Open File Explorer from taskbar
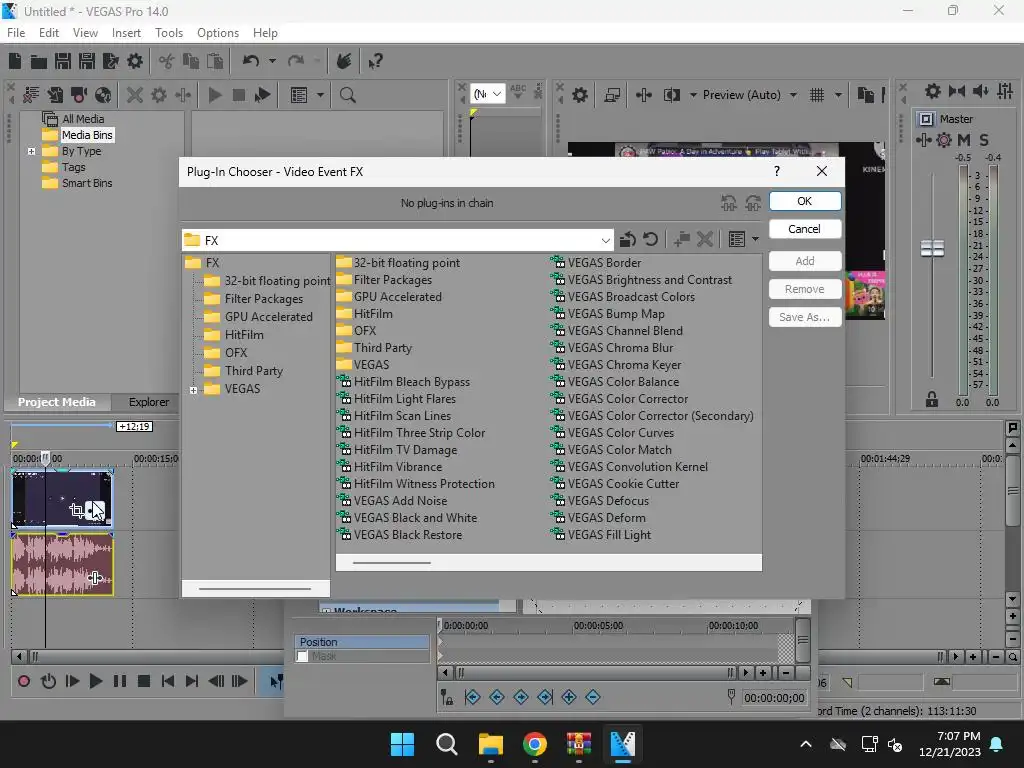The image size is (1024, 768). 490,744
